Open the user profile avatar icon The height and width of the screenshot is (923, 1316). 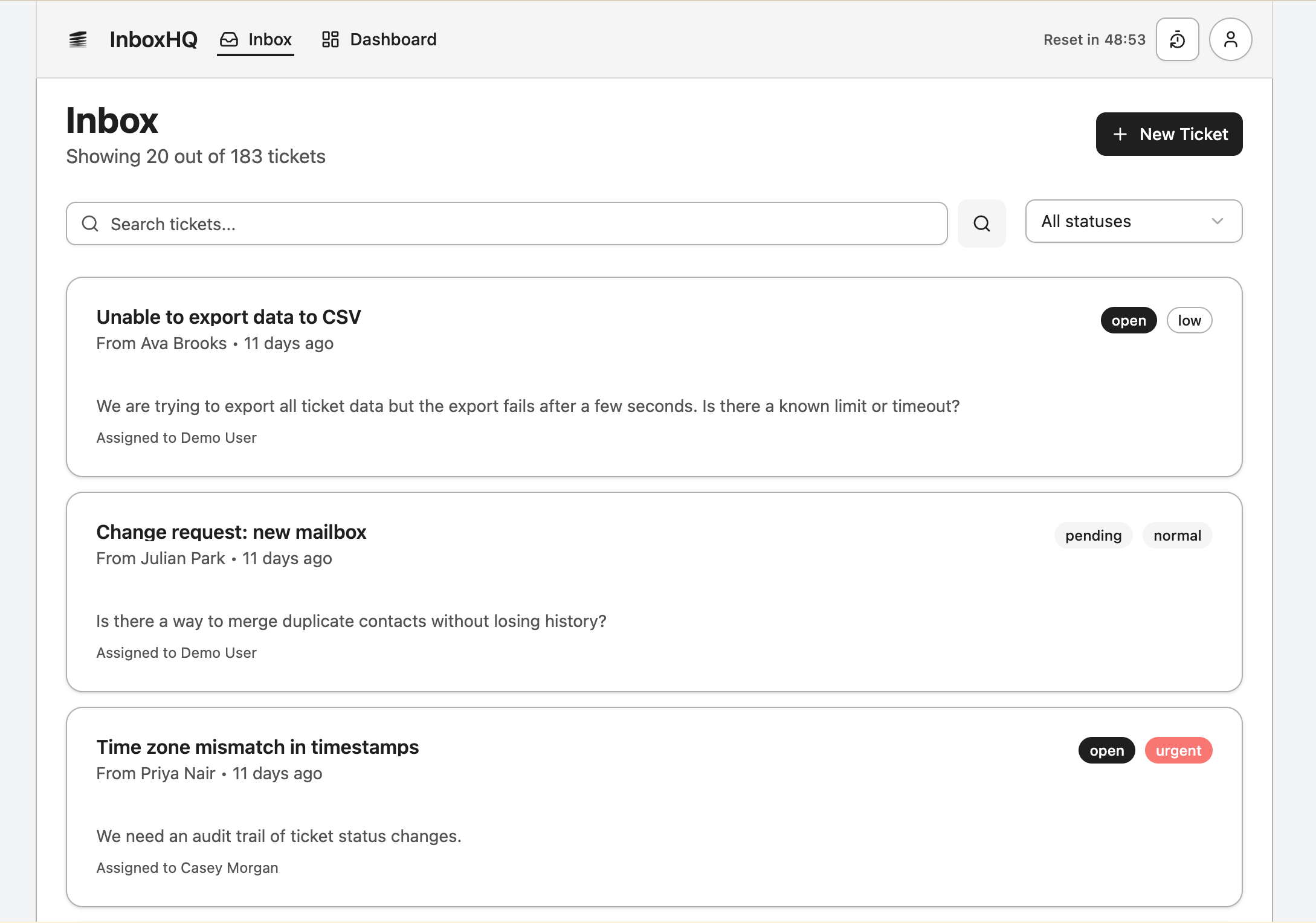(x=1230, y=40)
